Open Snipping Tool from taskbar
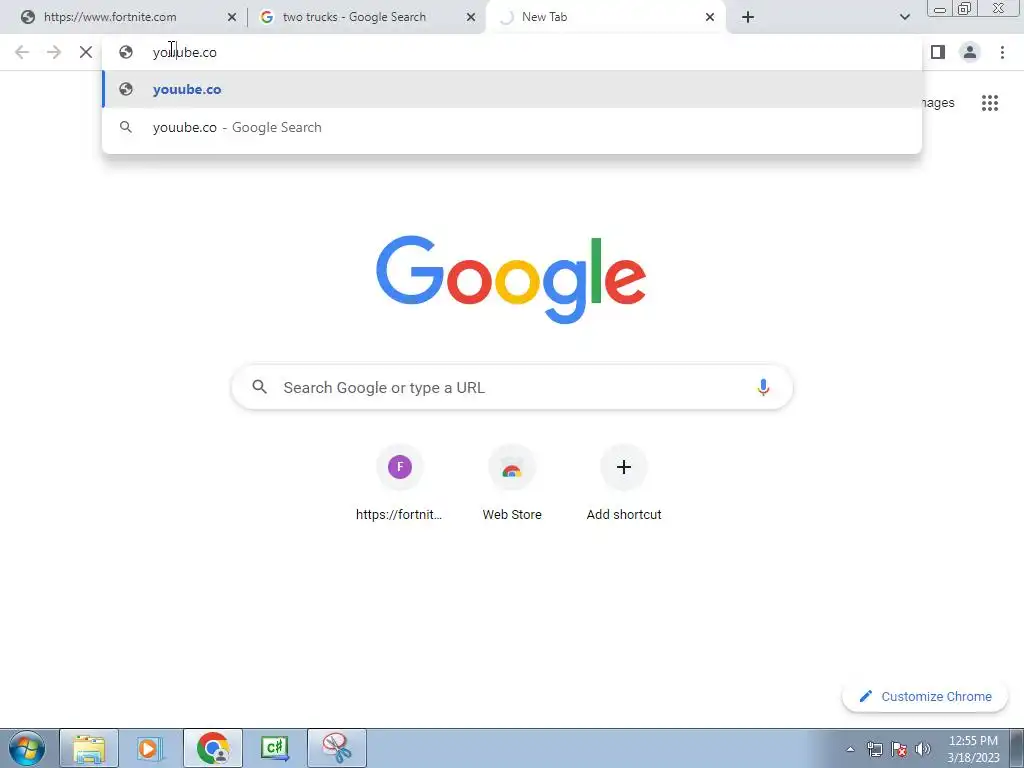 tap(337, 748)
